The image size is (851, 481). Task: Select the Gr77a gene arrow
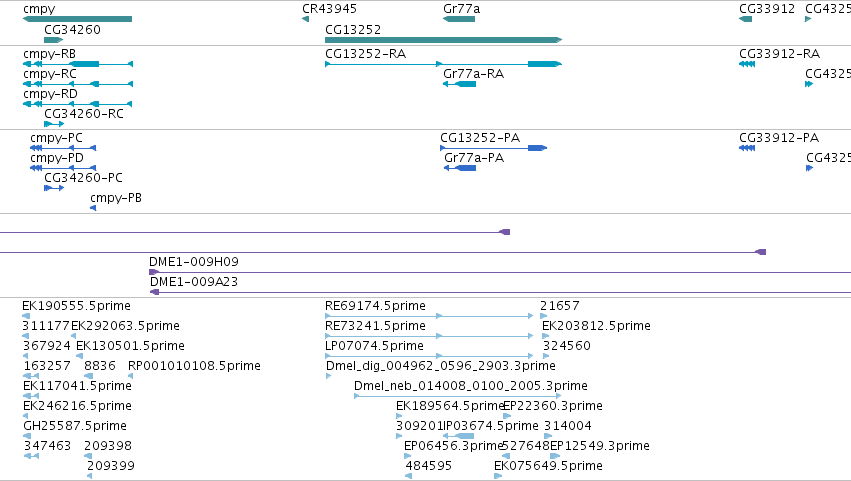coord(459,19)
